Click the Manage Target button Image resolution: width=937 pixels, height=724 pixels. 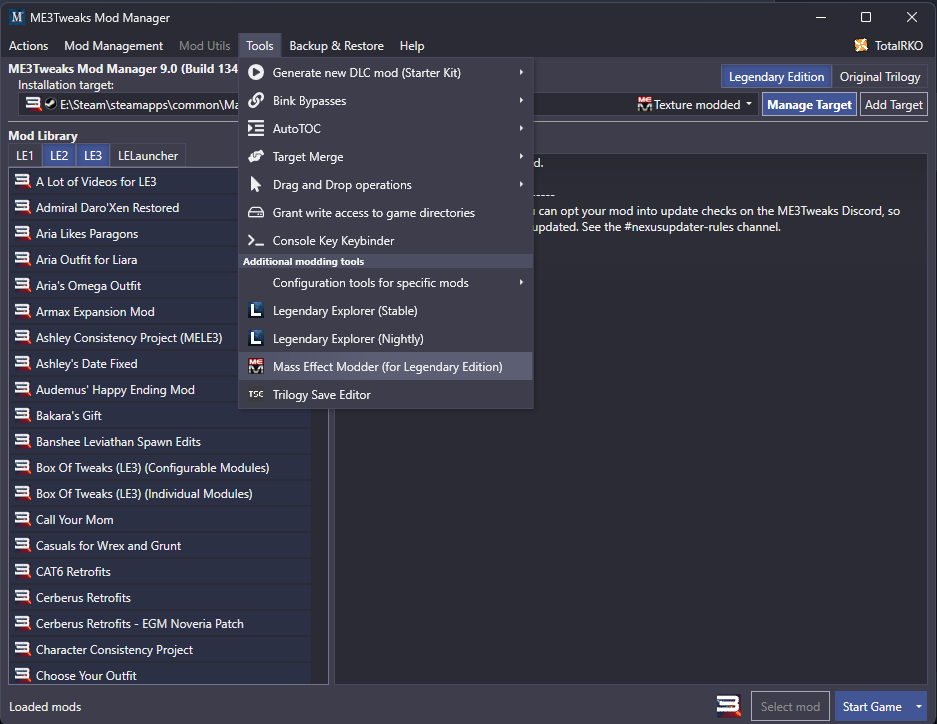(809, 105)
